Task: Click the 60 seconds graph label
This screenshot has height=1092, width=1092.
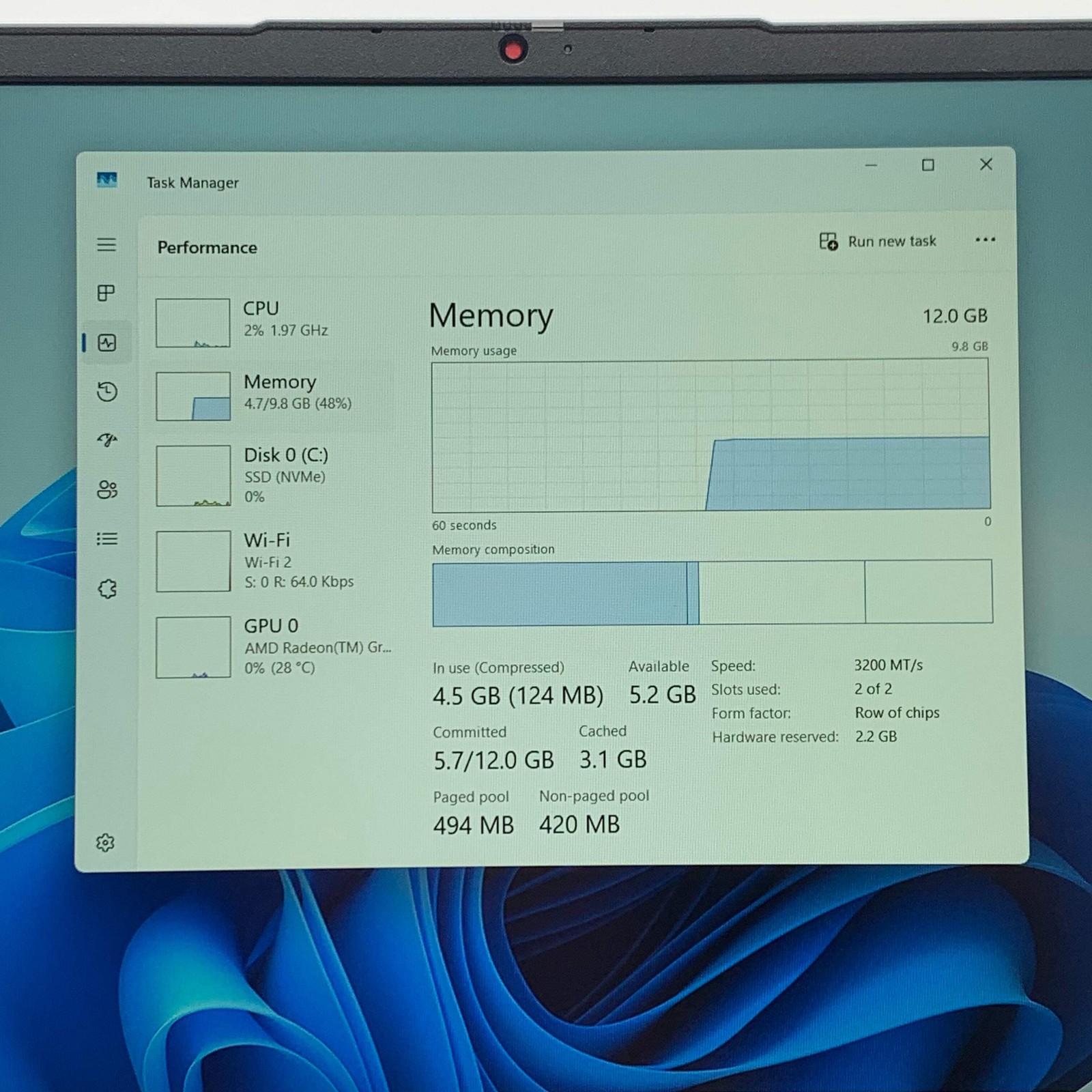Action: (464, 525)
